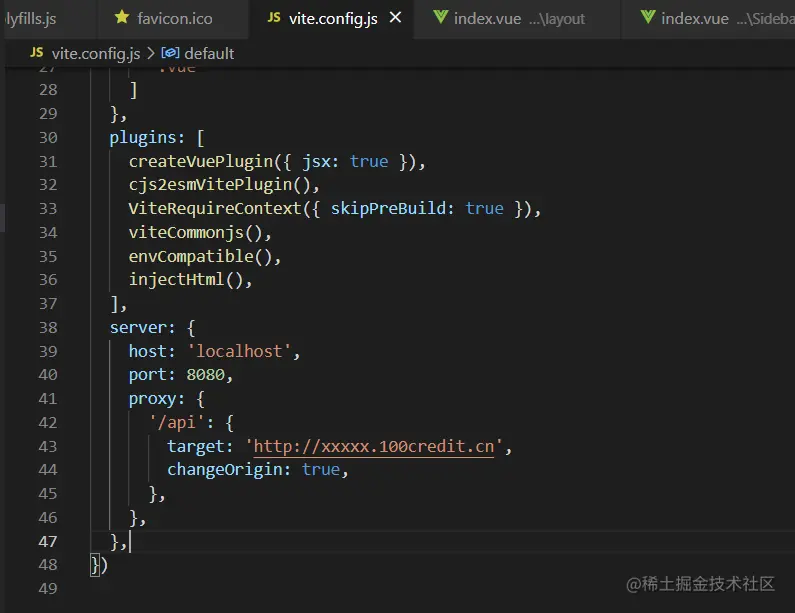Follow the http://xxxxx.100credit.cn link
Viewport: 795px width, 613px height.
374,446
